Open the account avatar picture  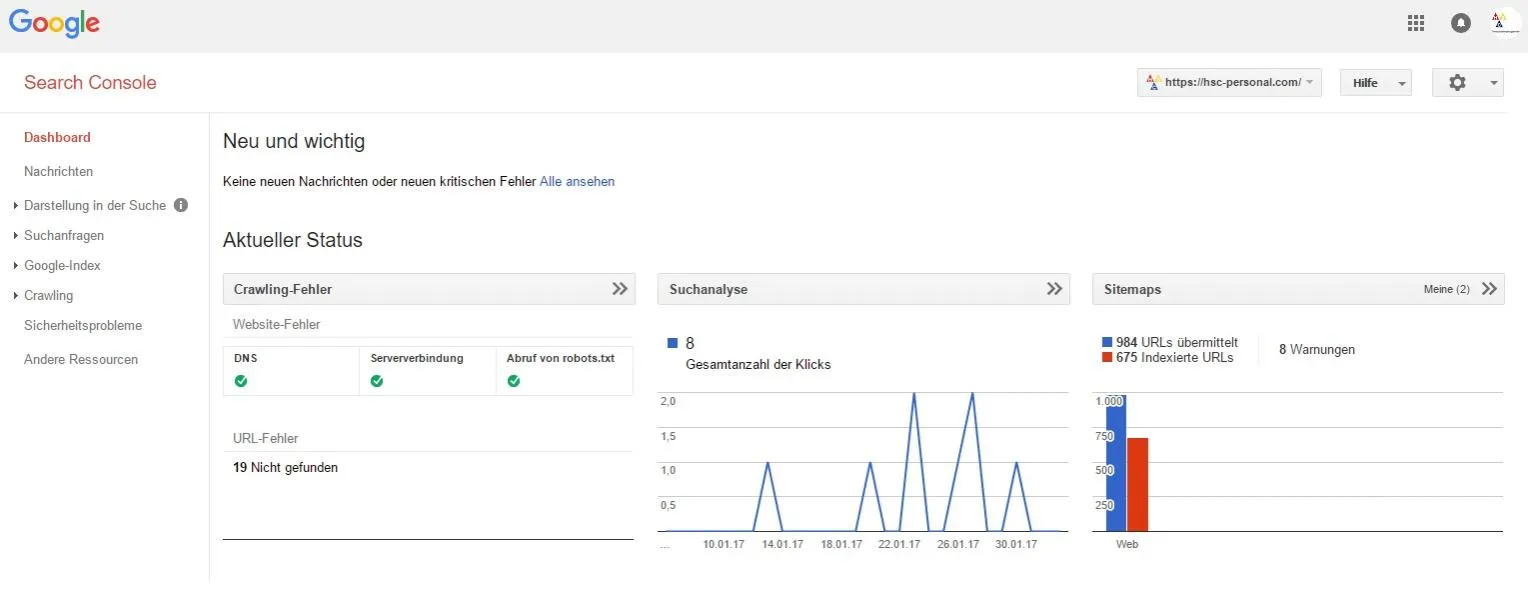coord(1505,23)
